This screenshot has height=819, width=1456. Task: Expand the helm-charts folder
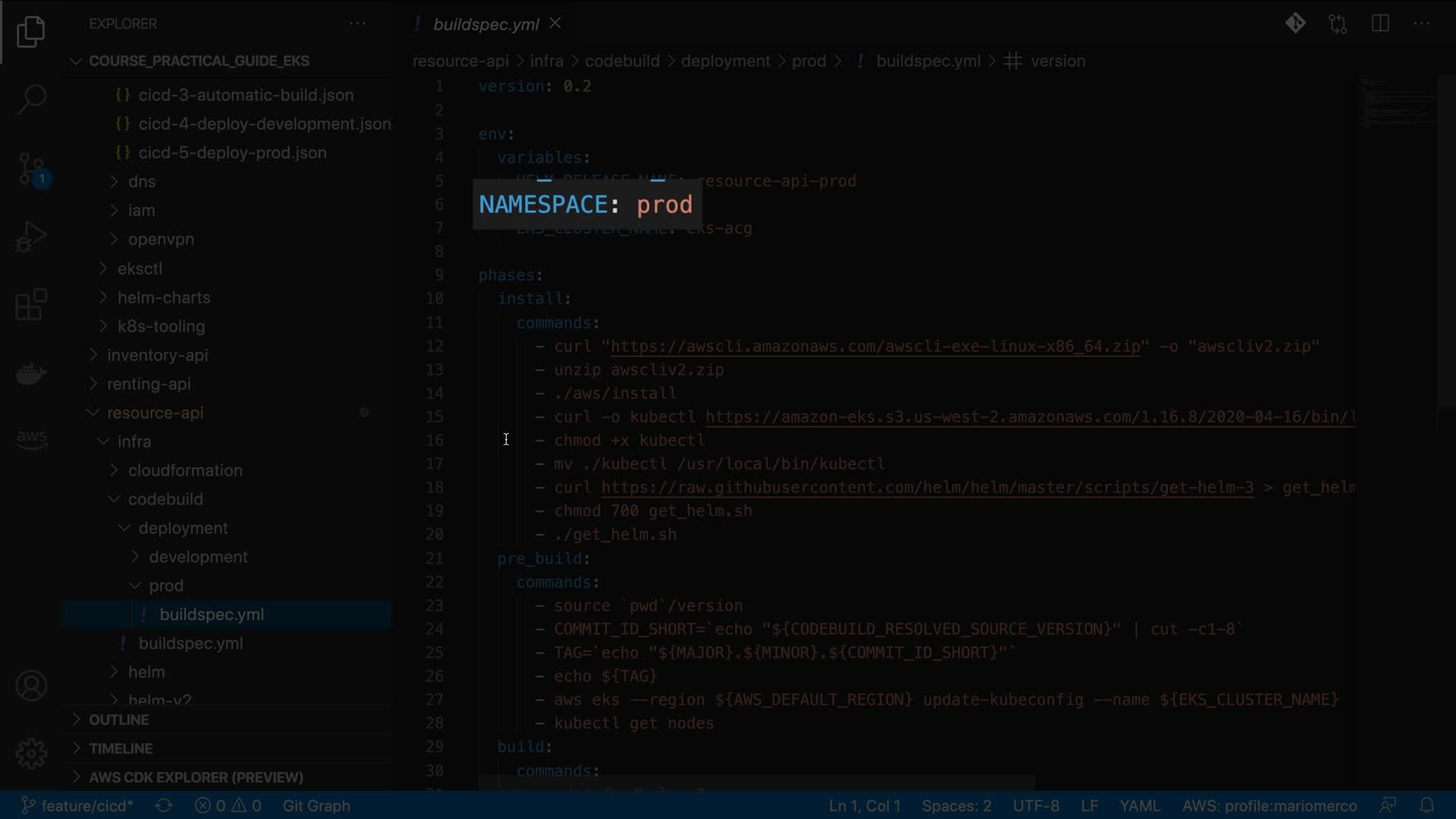[x=164, y=297]
